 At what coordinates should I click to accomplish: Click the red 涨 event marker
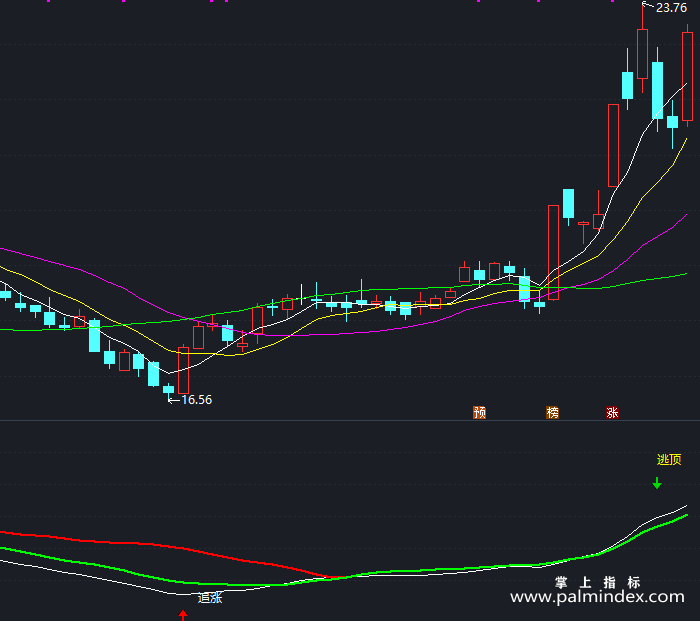pyautogui.click(x=612, y=413)
